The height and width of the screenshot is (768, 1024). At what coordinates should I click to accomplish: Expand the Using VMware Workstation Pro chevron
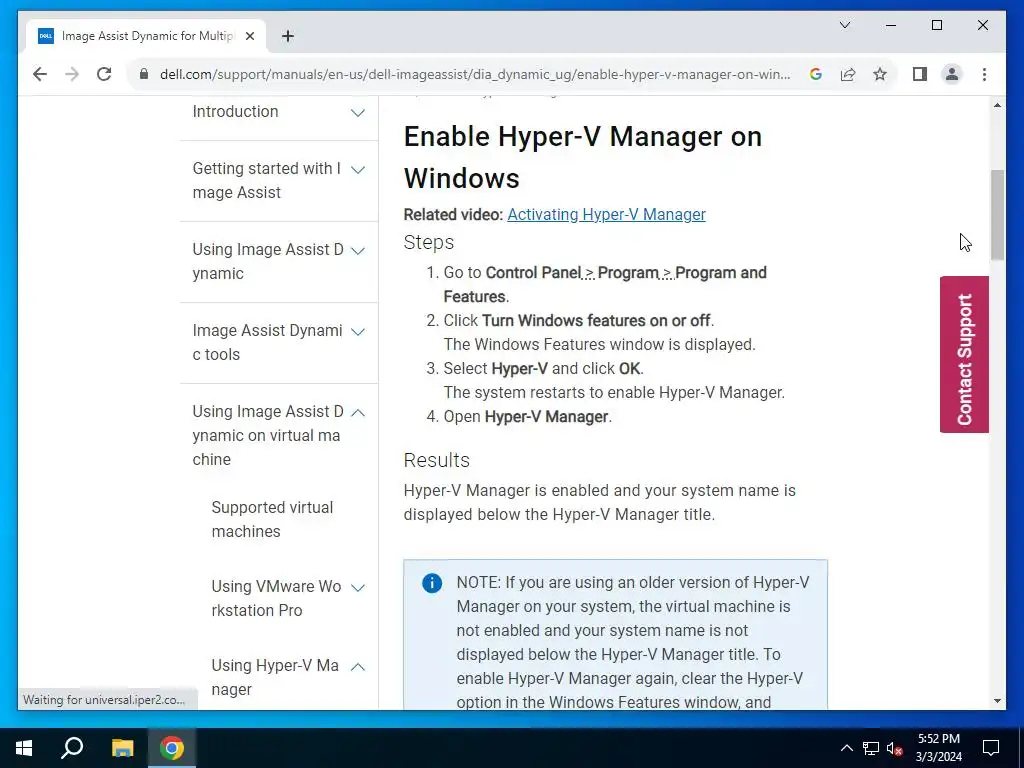(358, 587)
